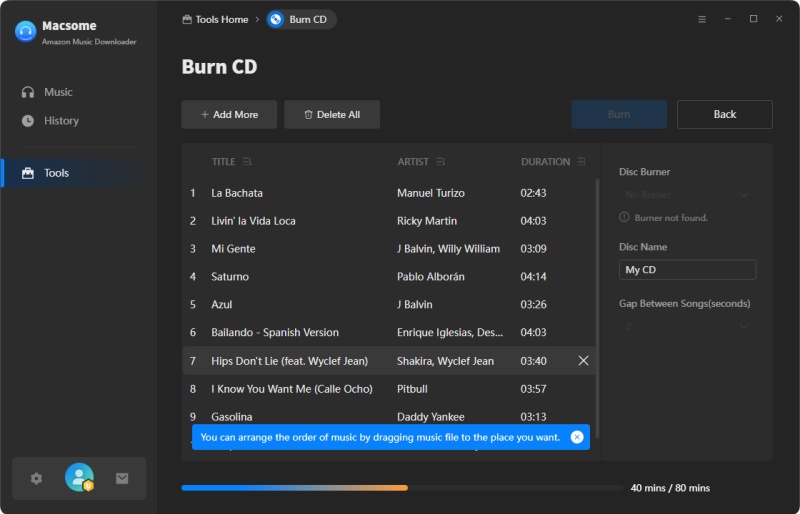Open the hamburger menu icon
This screenshot has height=514, width=800.
pyautogui.click(x=702, y=19)
